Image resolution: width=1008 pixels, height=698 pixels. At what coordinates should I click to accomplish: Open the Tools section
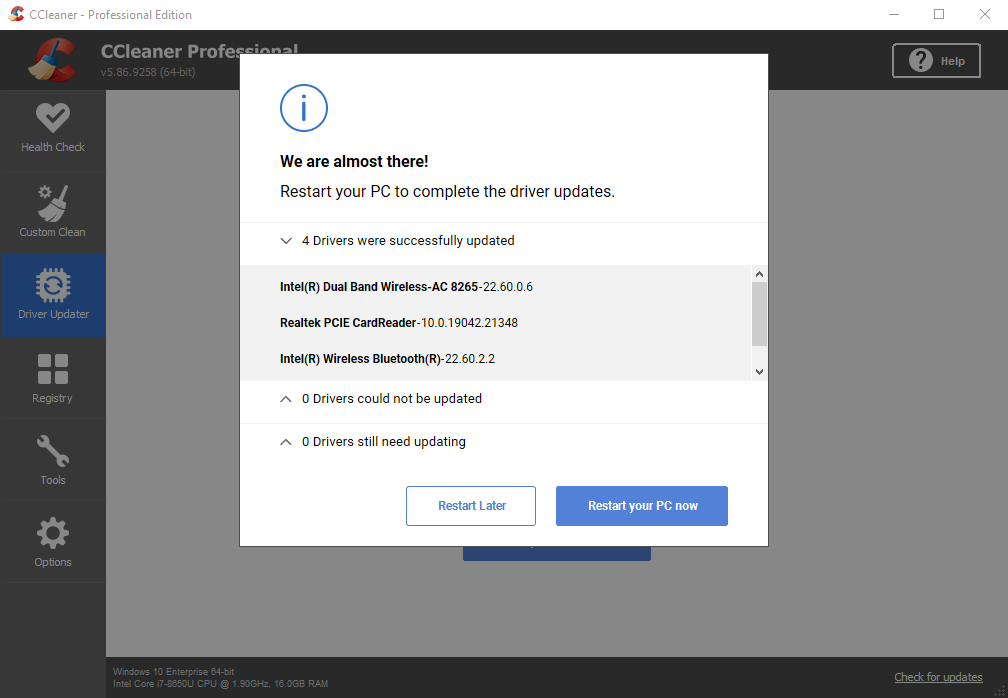click(x=53, y=460)
